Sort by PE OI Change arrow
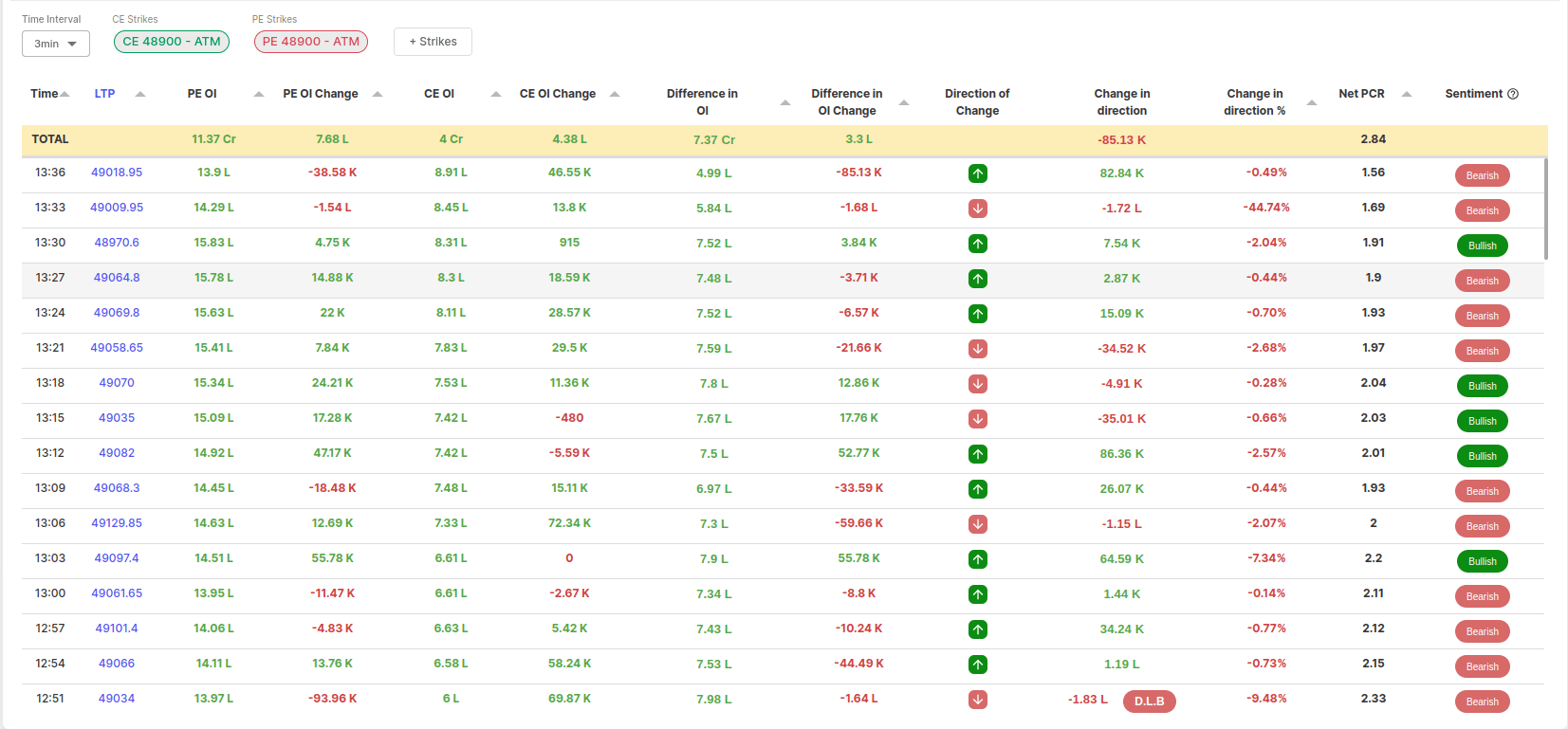1568x729 pixels. pyautogui.click(x=378, y=94)
